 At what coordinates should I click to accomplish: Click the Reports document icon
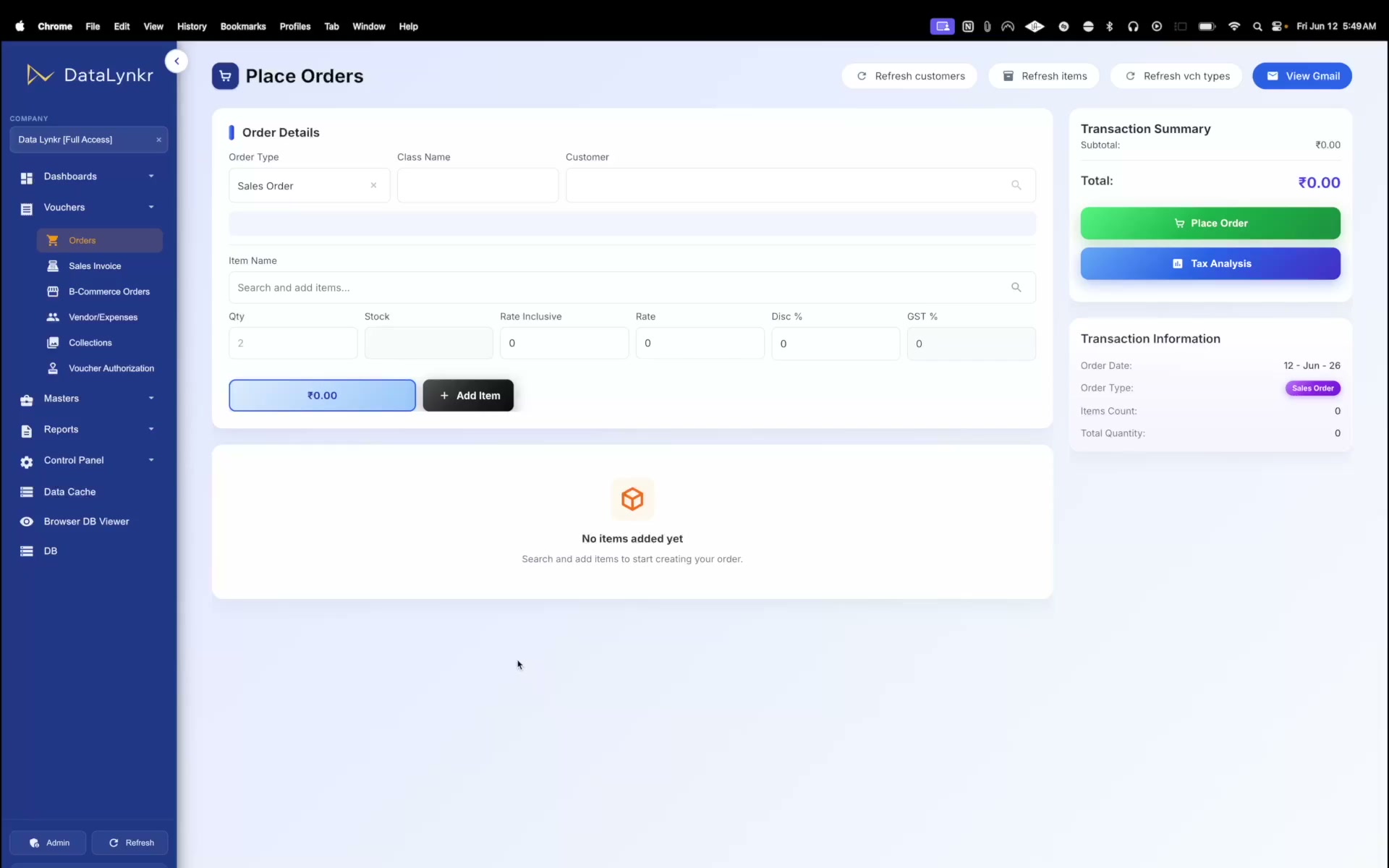coord(27,430)
